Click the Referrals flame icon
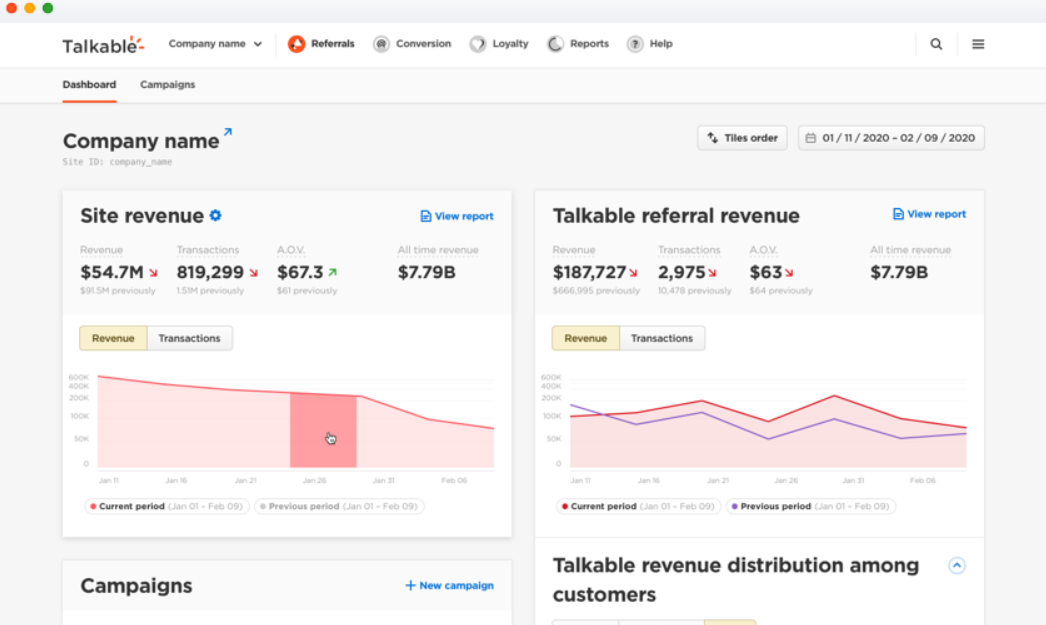 296,44
